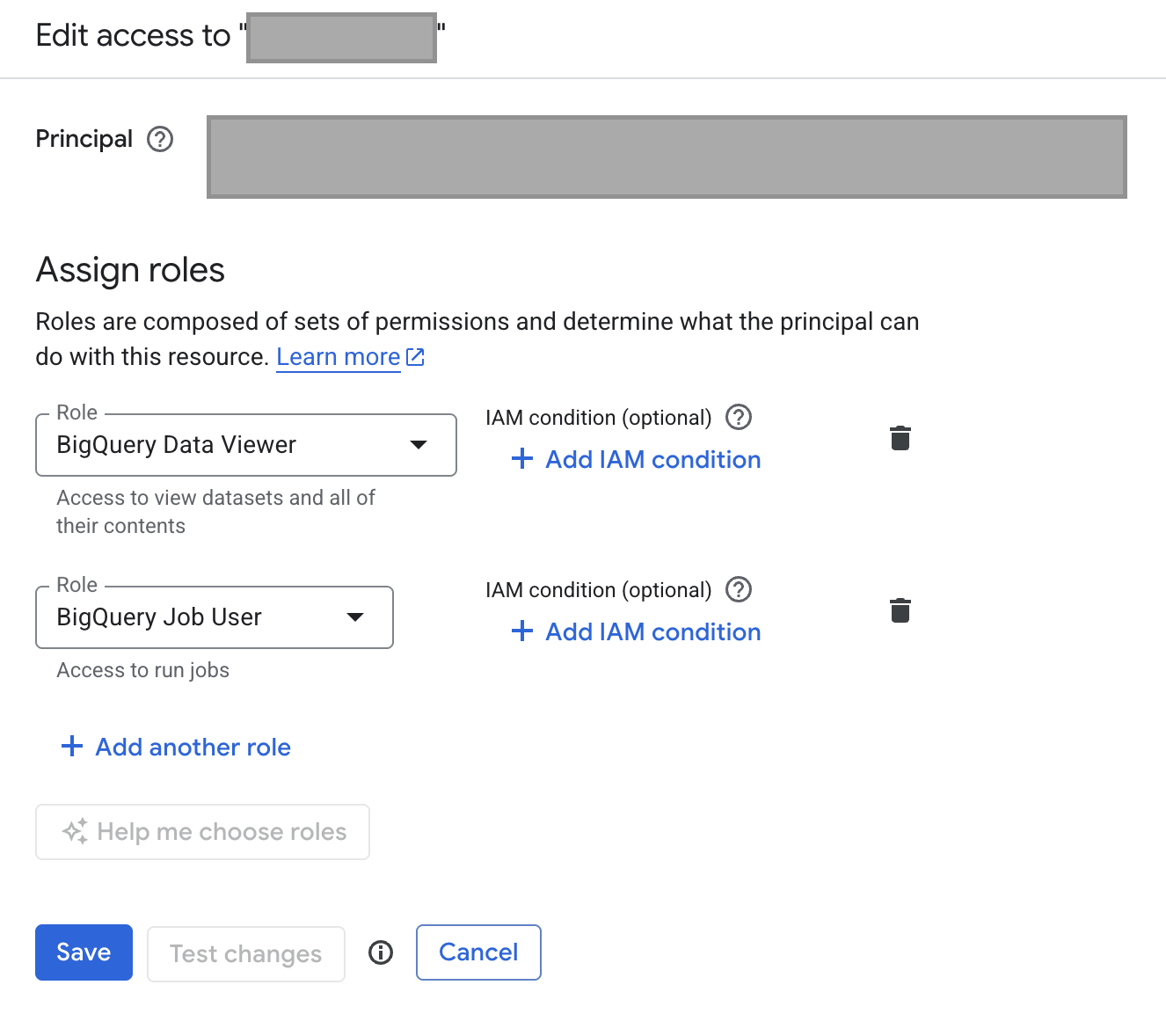Click the plus icon before Add another role

72,747
